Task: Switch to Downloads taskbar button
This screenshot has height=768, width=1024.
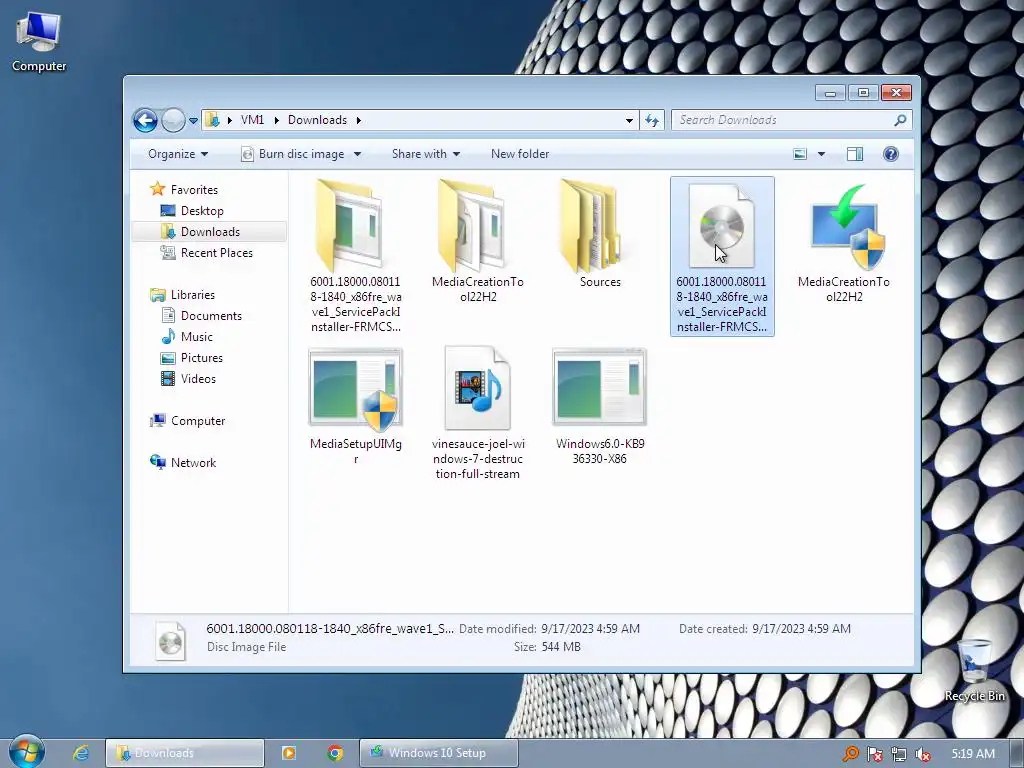Action: (x=185, y=753)
